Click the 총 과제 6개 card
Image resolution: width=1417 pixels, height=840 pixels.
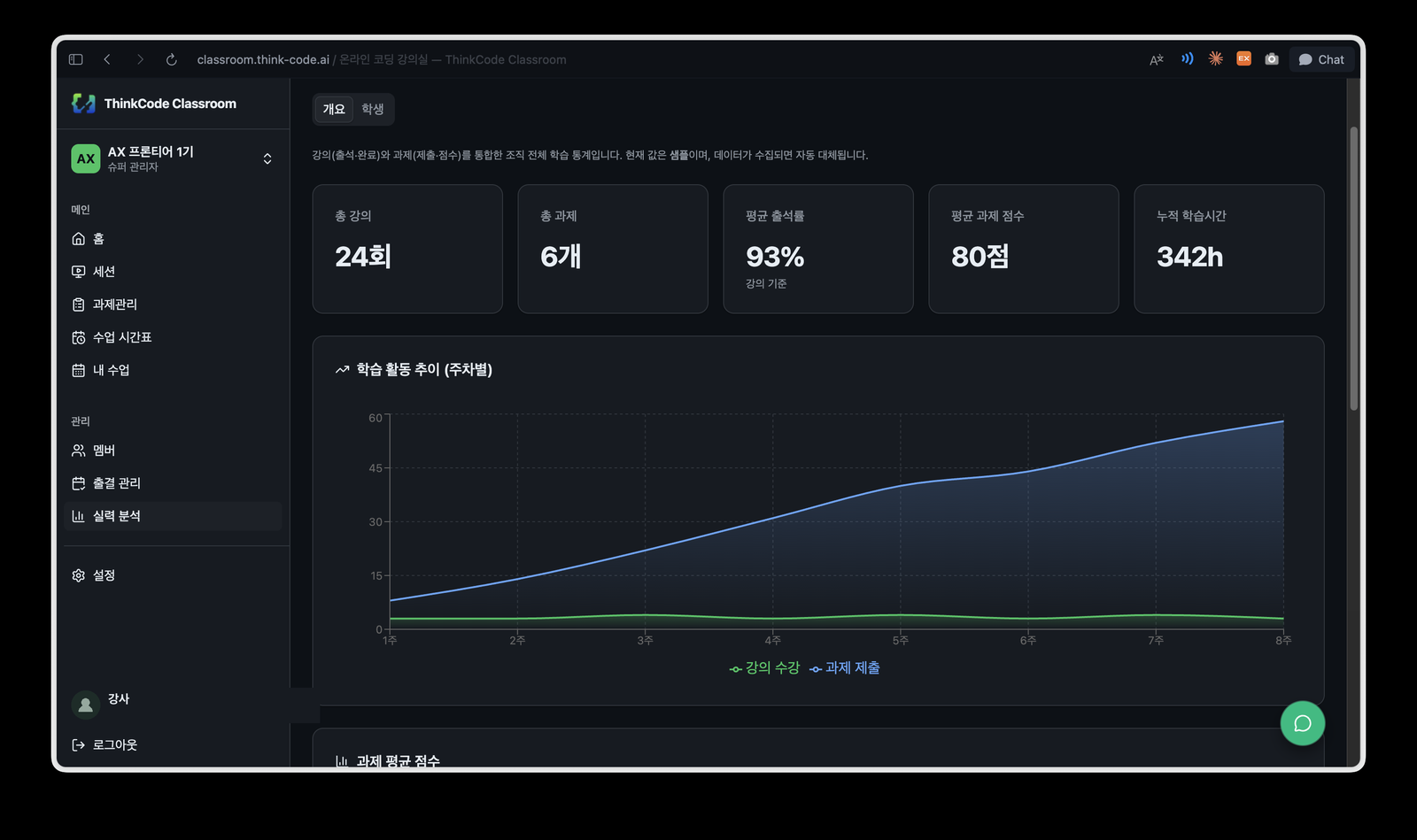tap(613, 249)
